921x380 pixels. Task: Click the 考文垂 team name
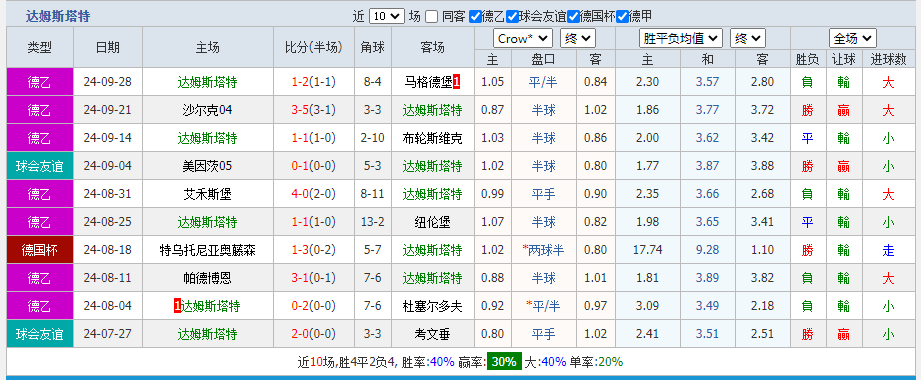tap(433, 334)
